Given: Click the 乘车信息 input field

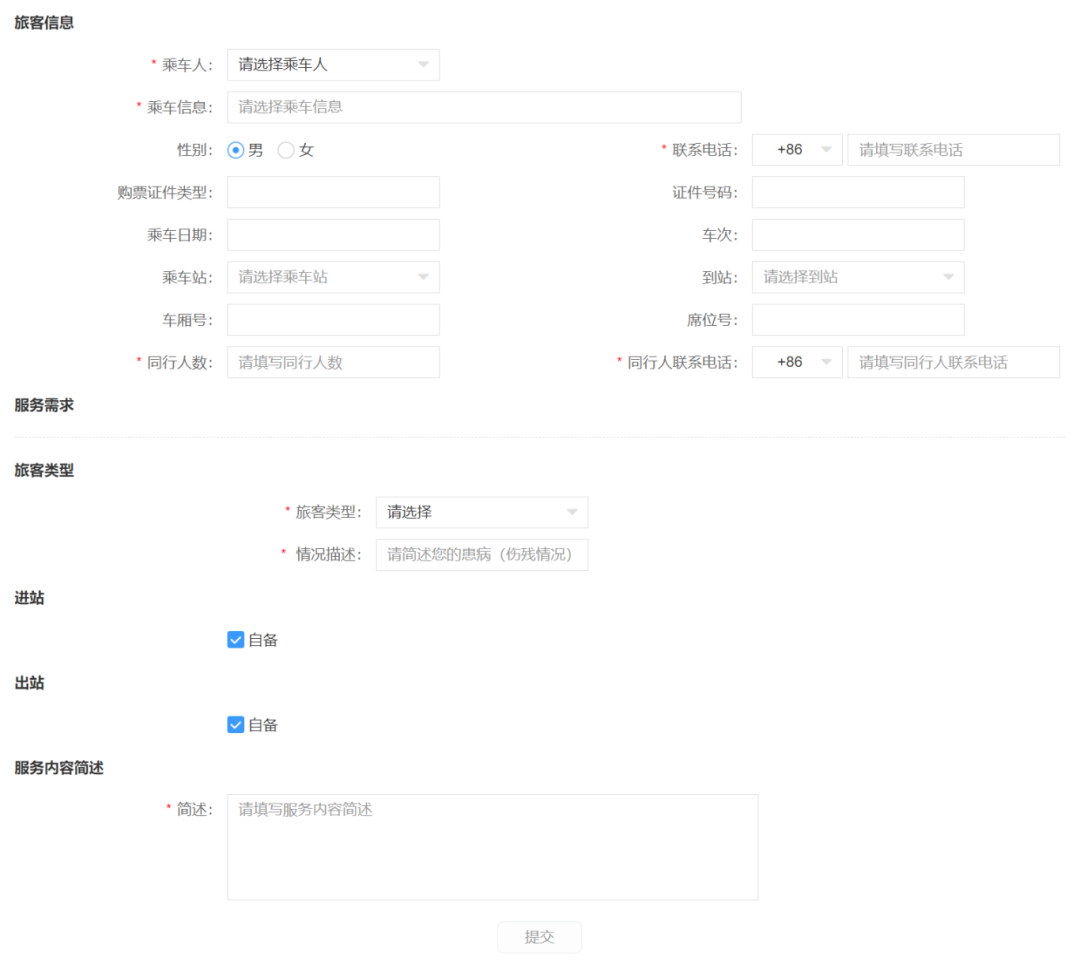Looking at the screenshot, I should coord(484,107).
